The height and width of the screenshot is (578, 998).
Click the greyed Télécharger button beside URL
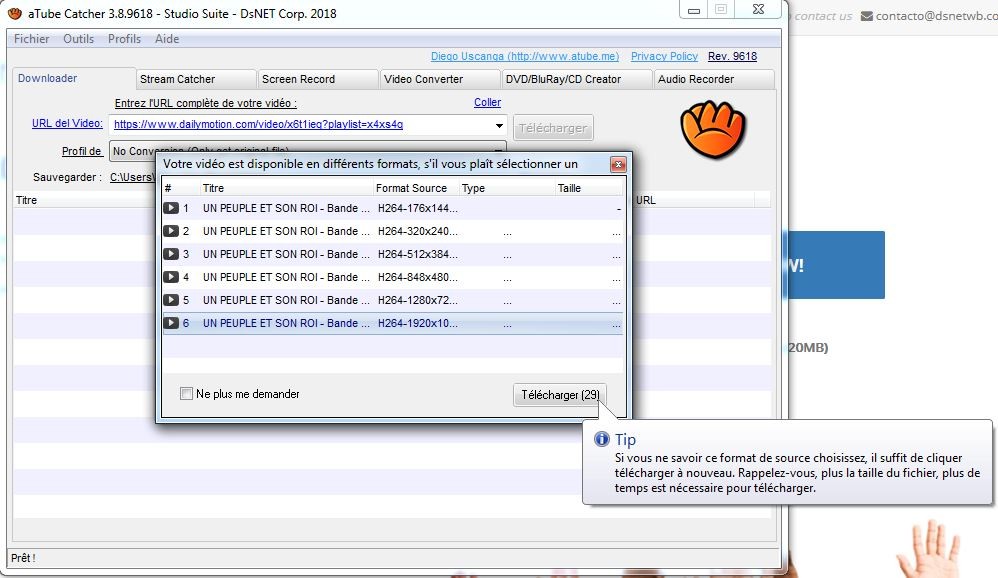tap(553, 128)
